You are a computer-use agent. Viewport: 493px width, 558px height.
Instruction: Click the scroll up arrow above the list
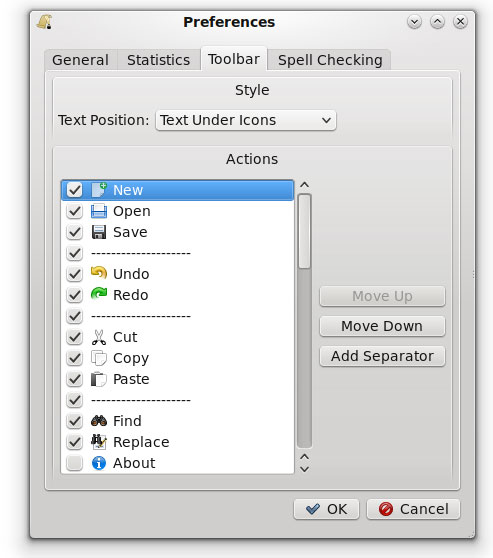304,185
